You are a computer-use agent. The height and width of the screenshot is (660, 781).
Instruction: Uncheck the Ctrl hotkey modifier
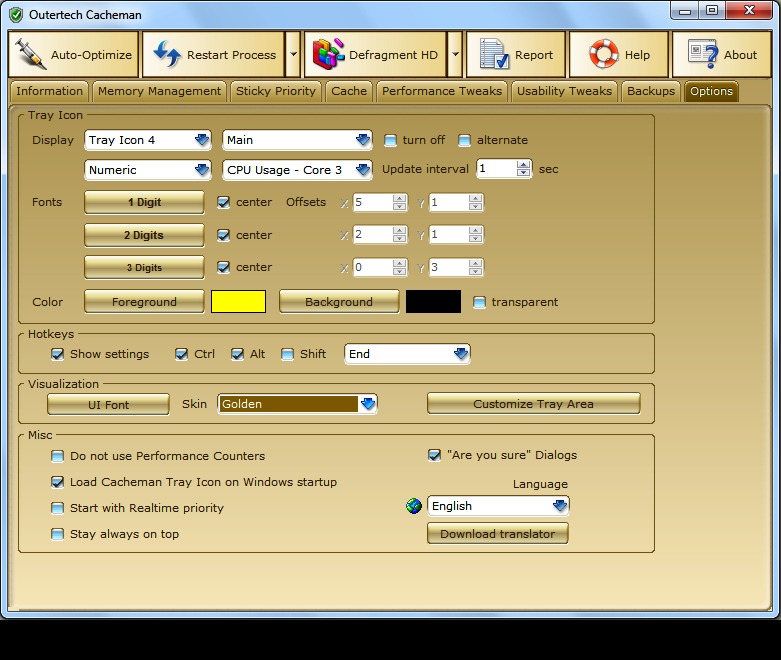click(x=181, y=354)
